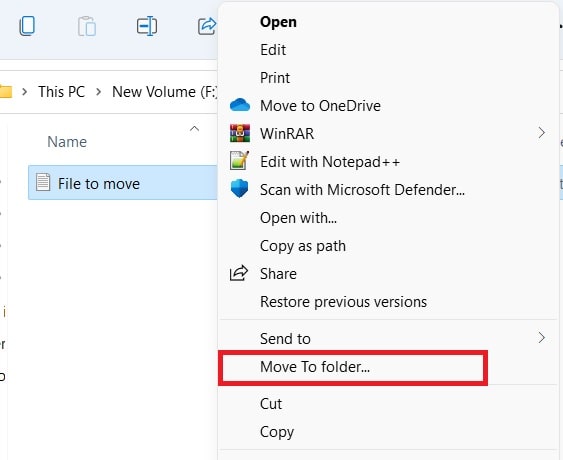Open the Send to submenu
This screenshot has width=563, height=460.
tap(387, 338)
